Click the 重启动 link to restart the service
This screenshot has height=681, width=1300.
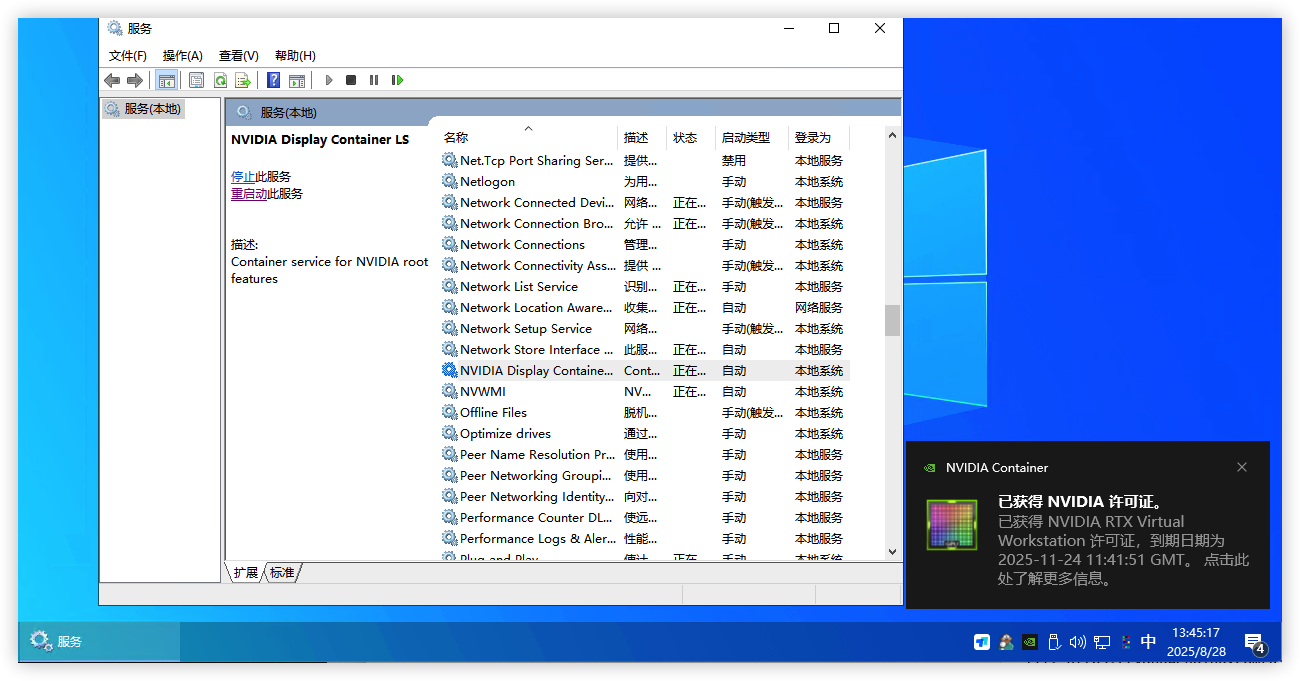click(249, 194)
